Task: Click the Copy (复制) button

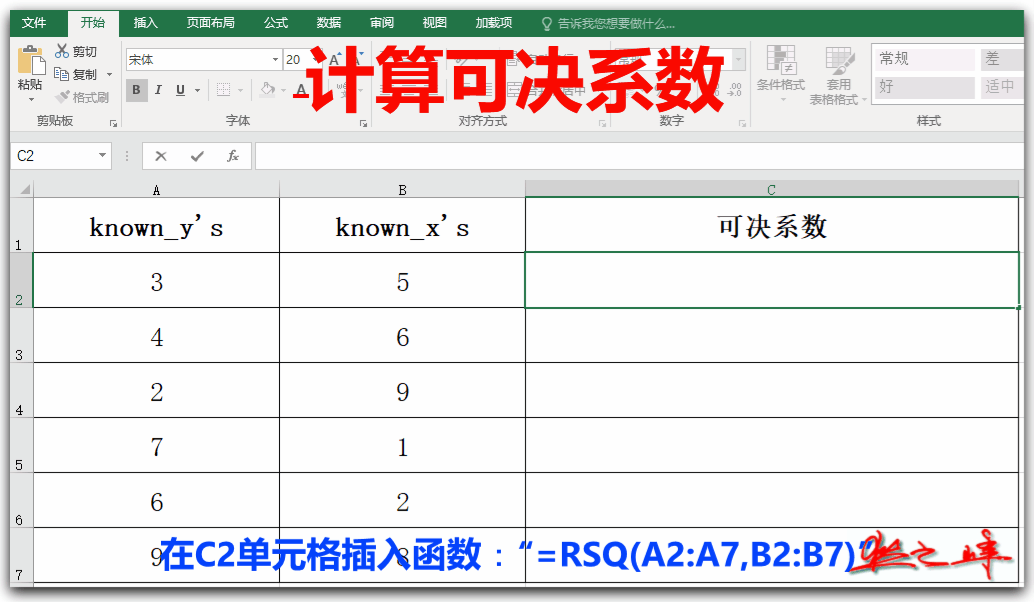Action: 75,74
